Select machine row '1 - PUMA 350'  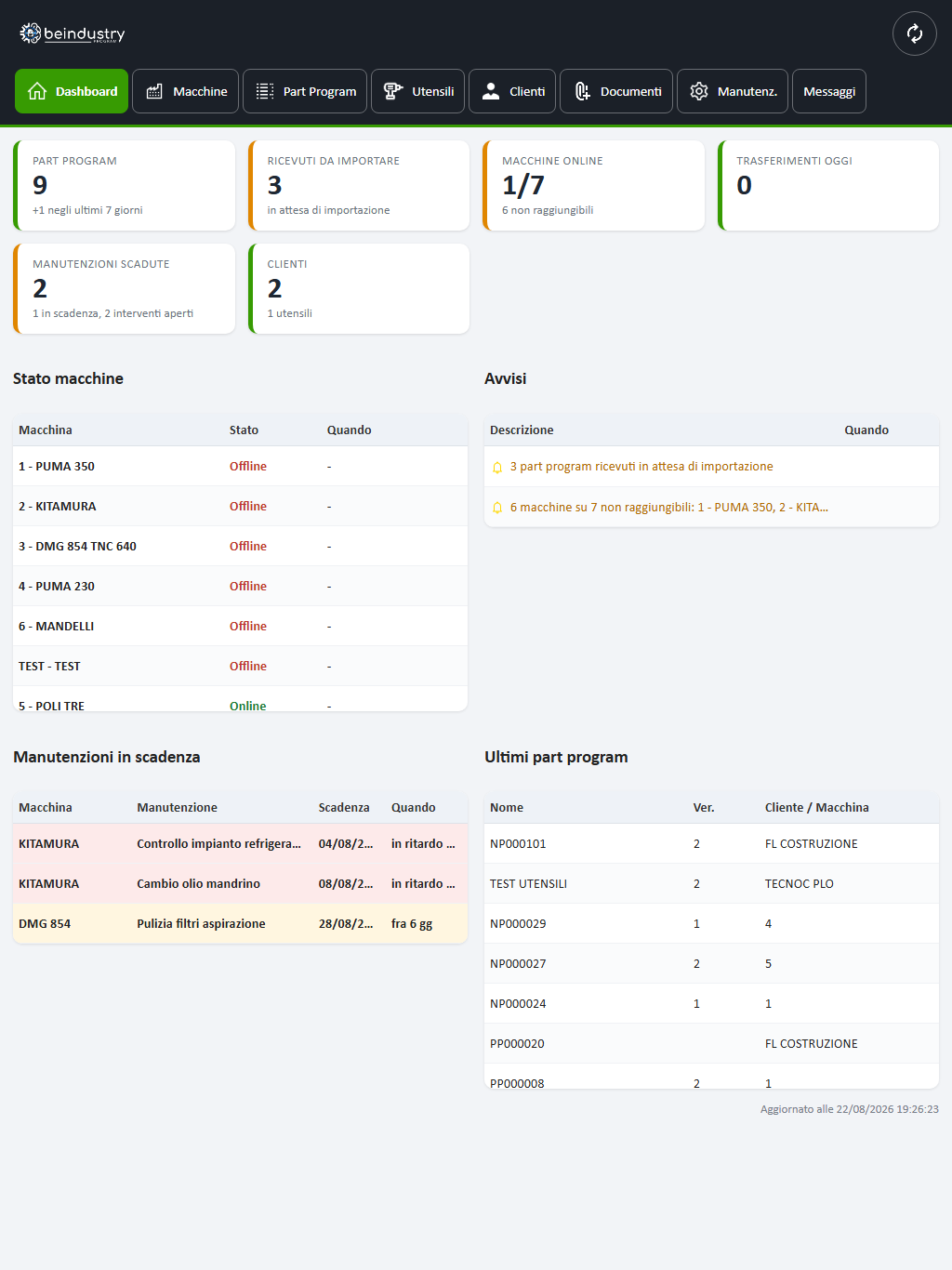(x=240, y=467)
